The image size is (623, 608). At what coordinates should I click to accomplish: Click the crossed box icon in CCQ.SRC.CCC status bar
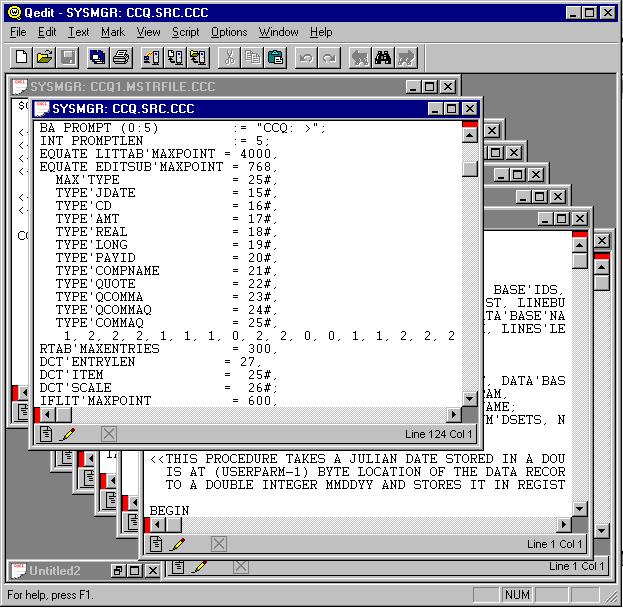click(x=109, y=434)
